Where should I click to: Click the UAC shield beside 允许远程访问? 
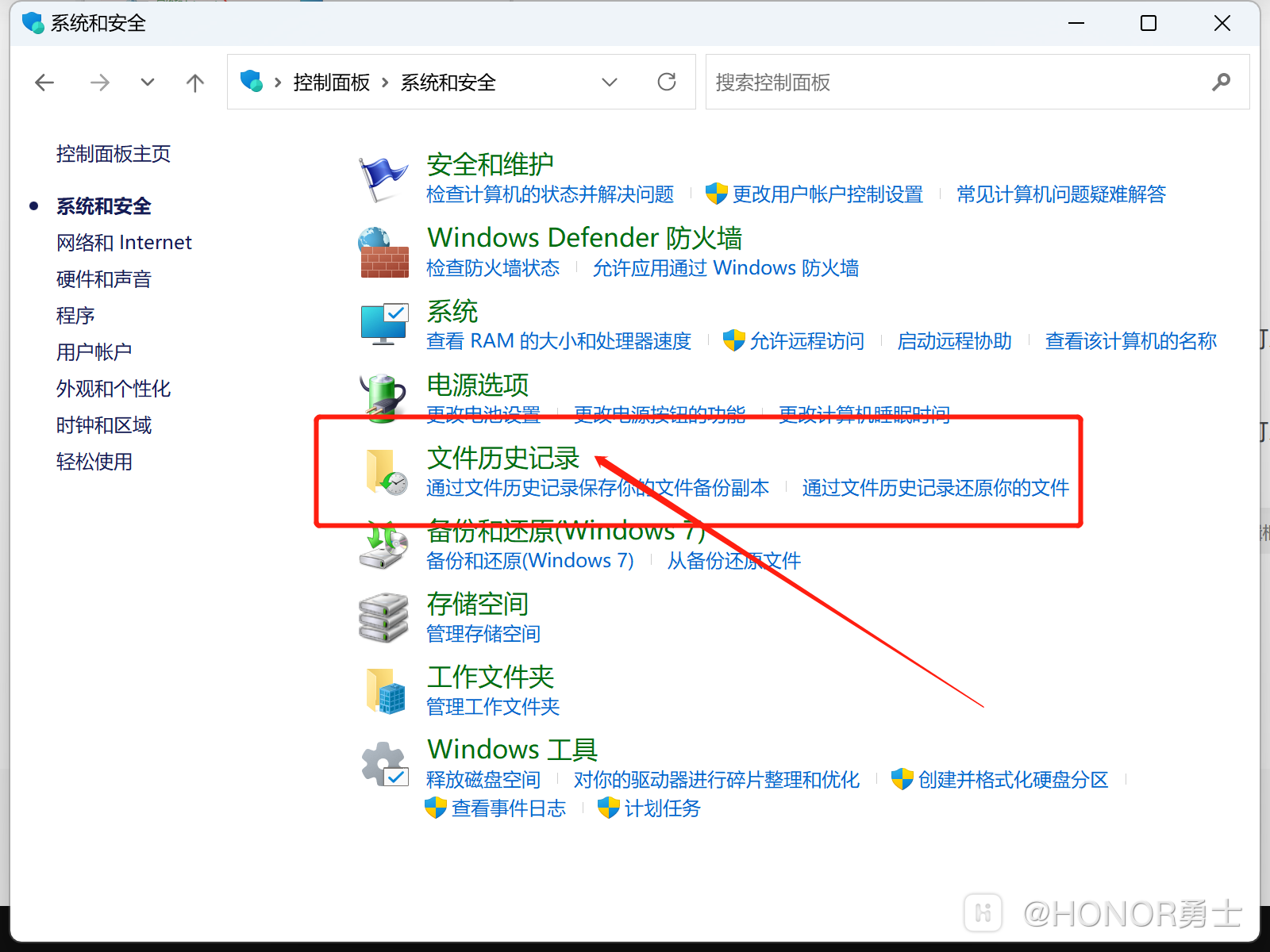click(734, 341)
